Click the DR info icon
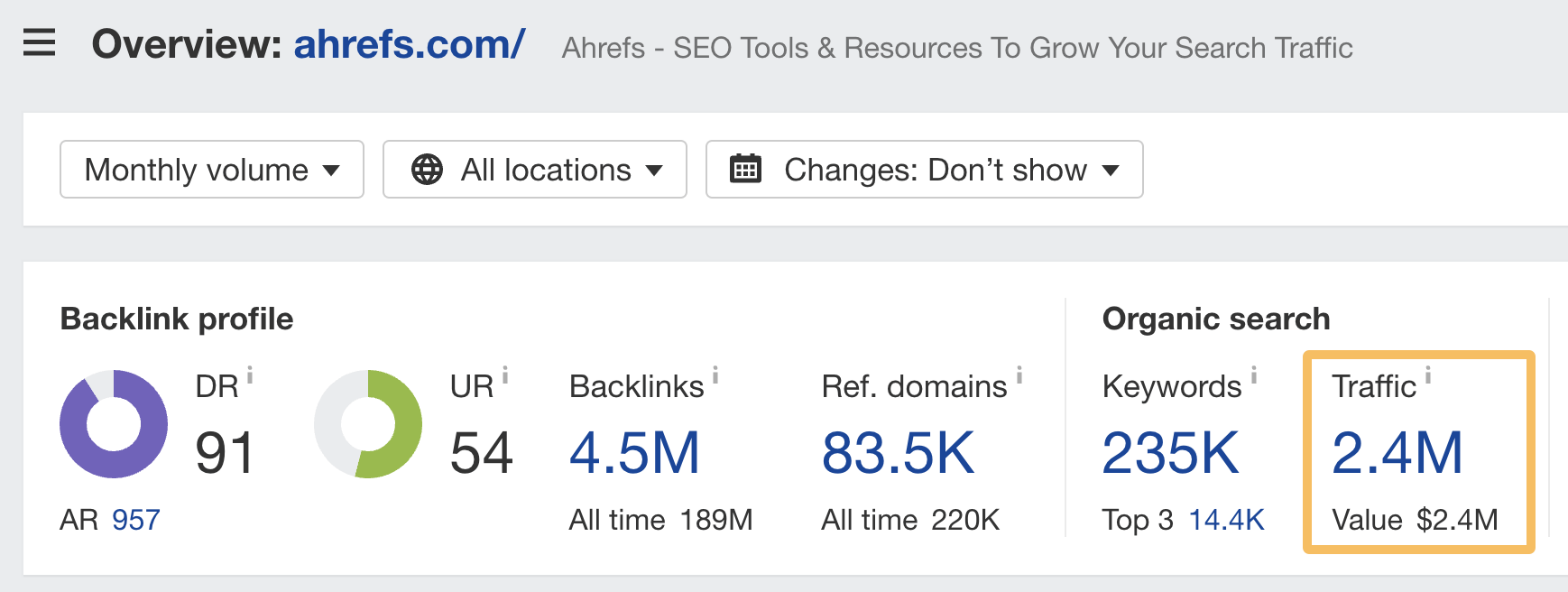Screen dimensions: 1568x592 250,375
